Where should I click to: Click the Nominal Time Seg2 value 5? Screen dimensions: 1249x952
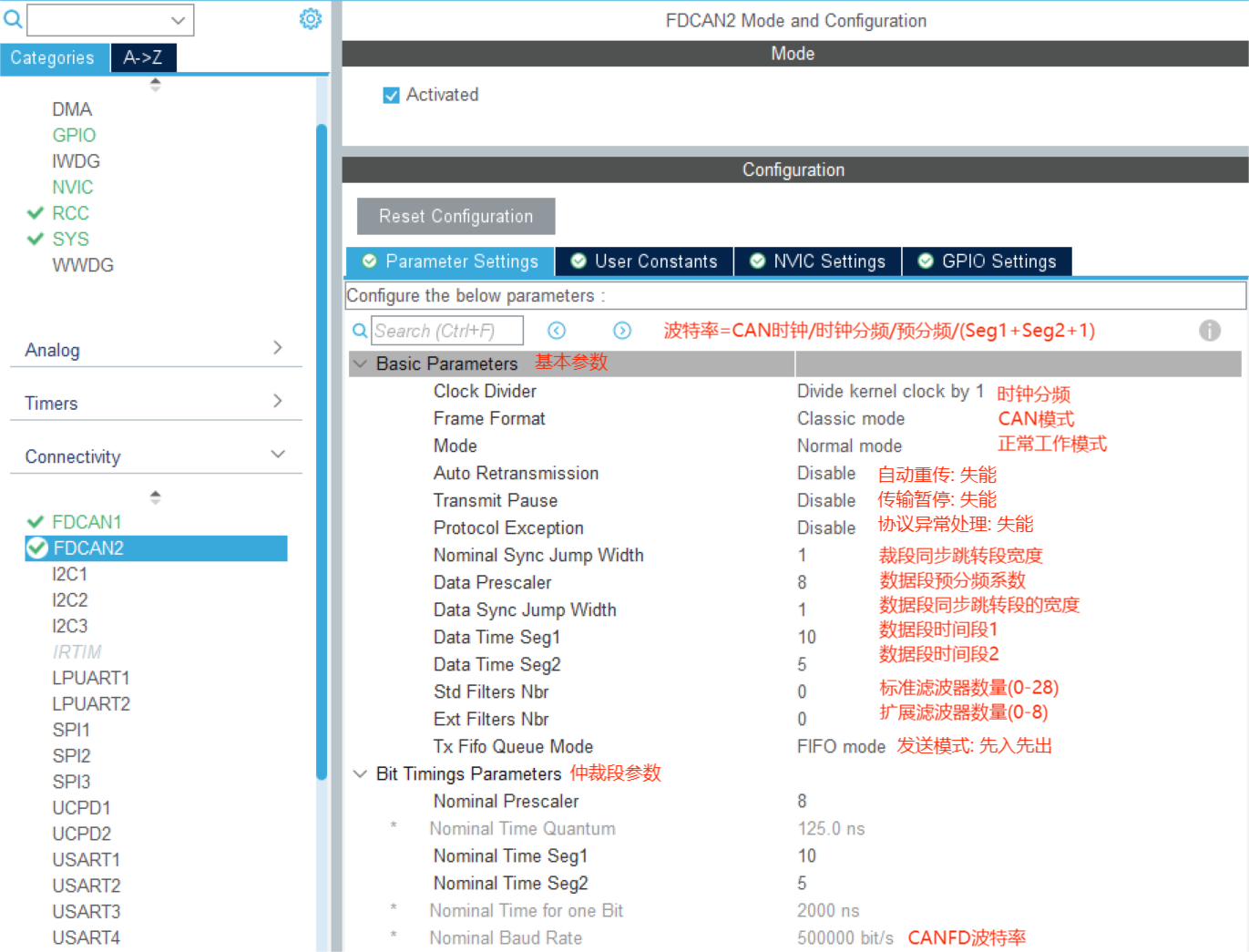[x=802, y=884]
